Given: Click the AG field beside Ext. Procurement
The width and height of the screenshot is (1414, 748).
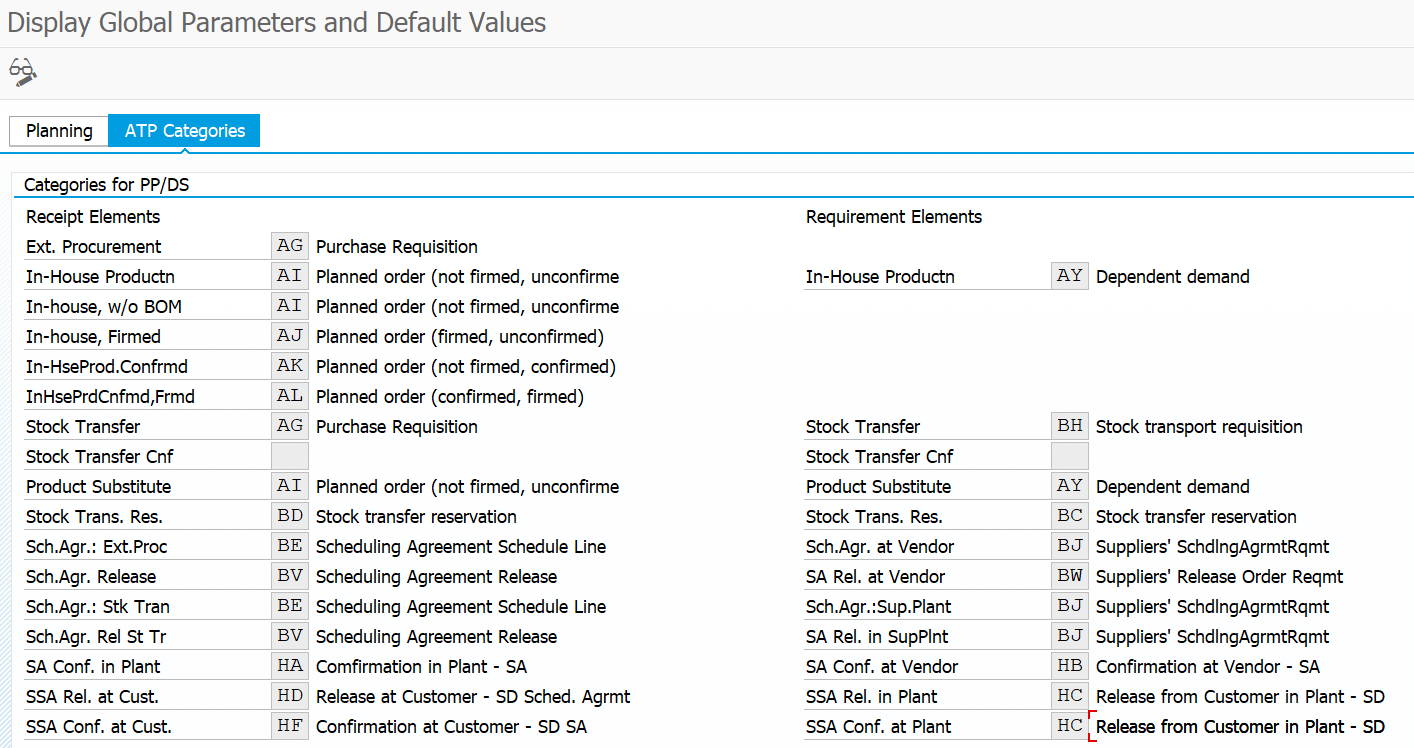Looking at the screenshot, I should click(x=290, y=246).
